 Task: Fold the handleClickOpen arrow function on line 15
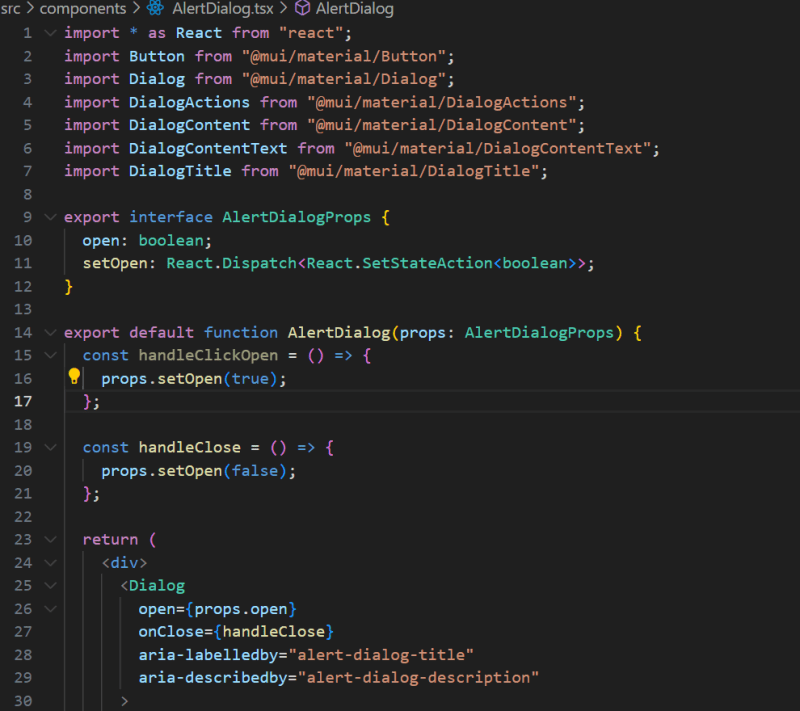[51, 356]
